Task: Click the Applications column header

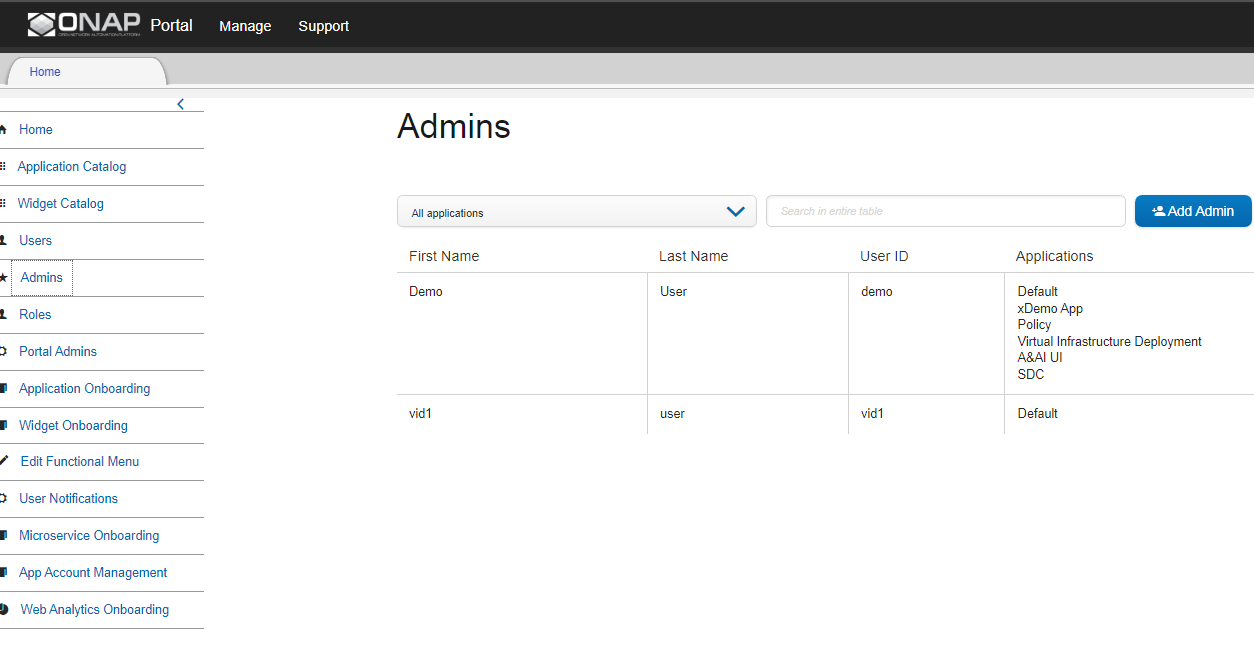Action: (1054, 256)
